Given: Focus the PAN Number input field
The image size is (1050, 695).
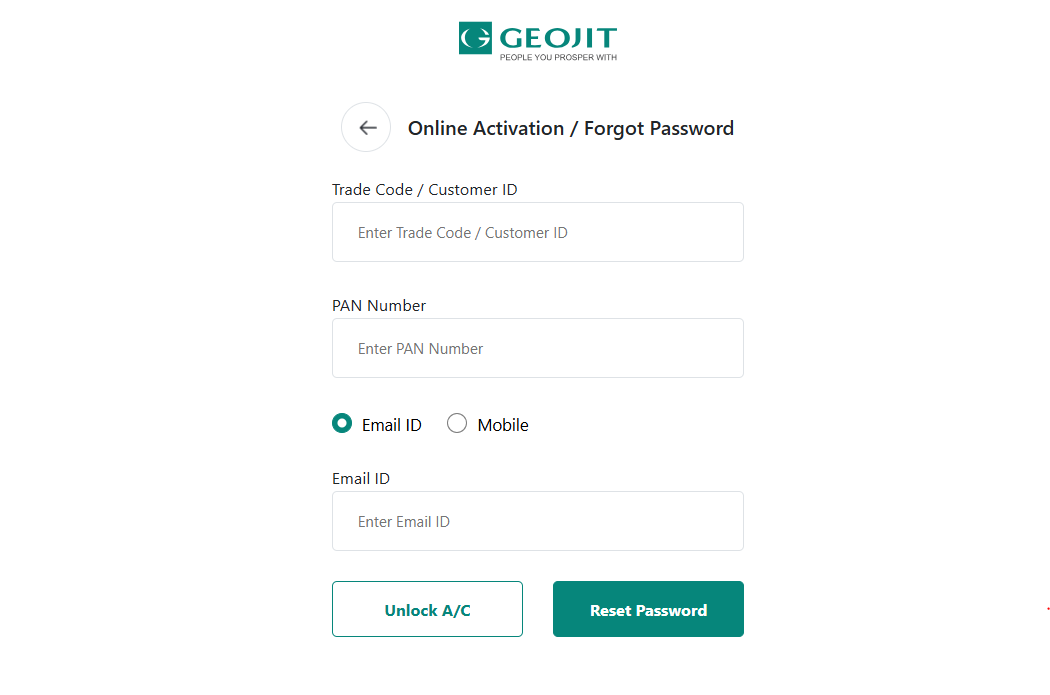Looking at the screenshot, I should click(x=538, y=349).
